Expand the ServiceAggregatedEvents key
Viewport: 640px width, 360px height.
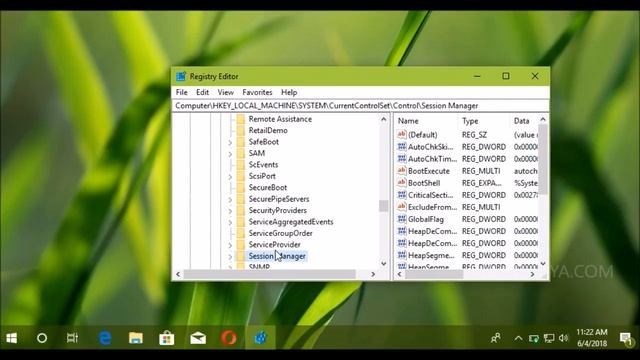coord(230,222)
